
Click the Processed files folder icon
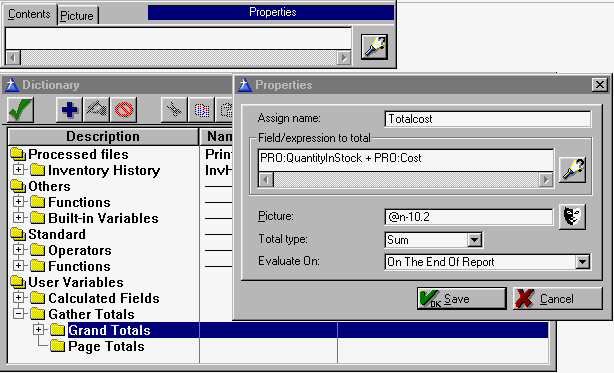(18, 154)
